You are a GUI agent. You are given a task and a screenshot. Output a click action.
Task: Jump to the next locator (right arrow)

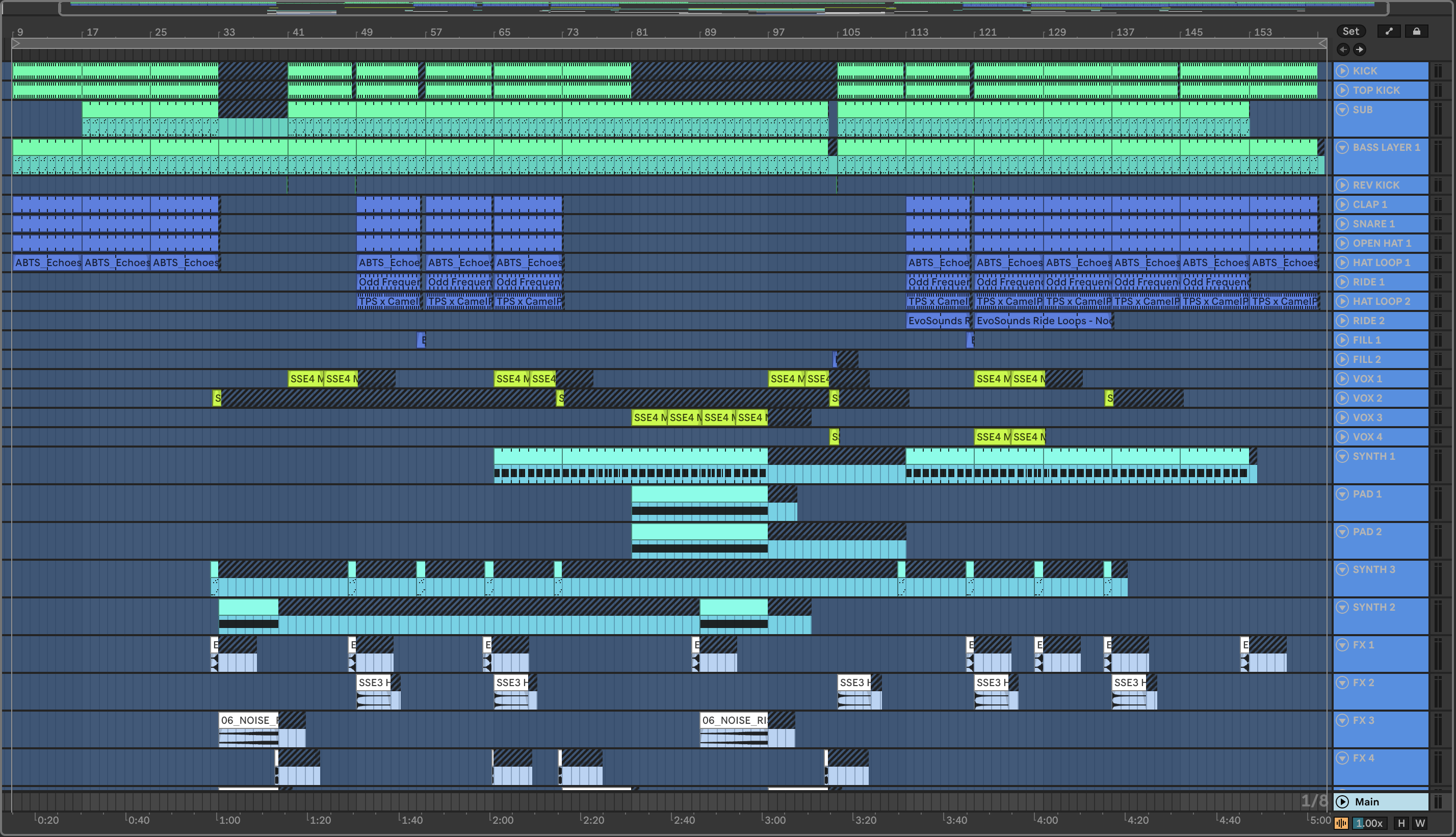point(1360,49)
